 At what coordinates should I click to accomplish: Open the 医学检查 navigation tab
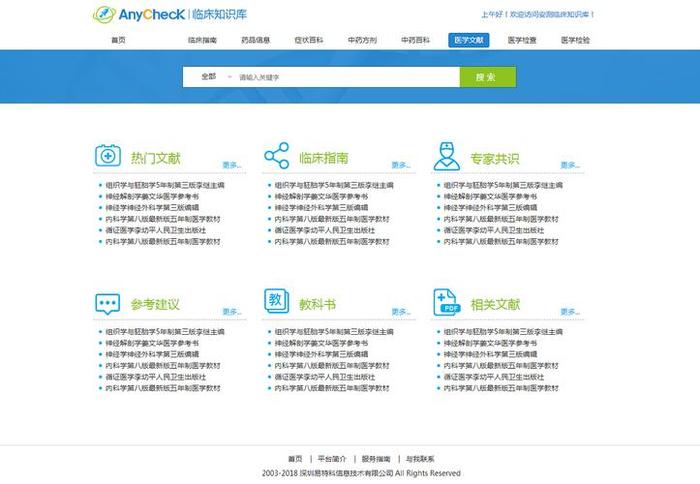coord(522,40)
